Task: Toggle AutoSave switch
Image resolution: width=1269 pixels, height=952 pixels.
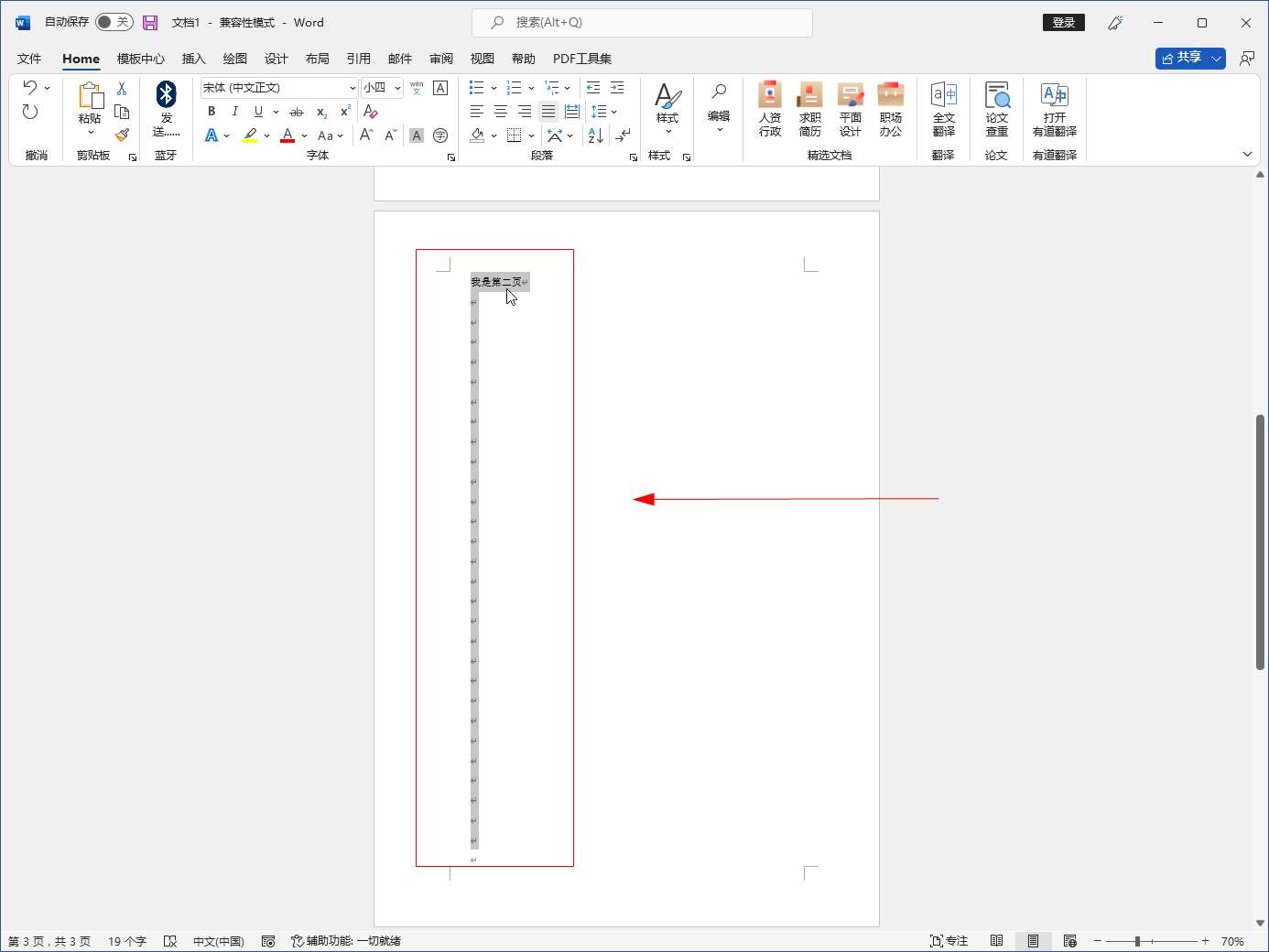Action: [x=114, y=22]
